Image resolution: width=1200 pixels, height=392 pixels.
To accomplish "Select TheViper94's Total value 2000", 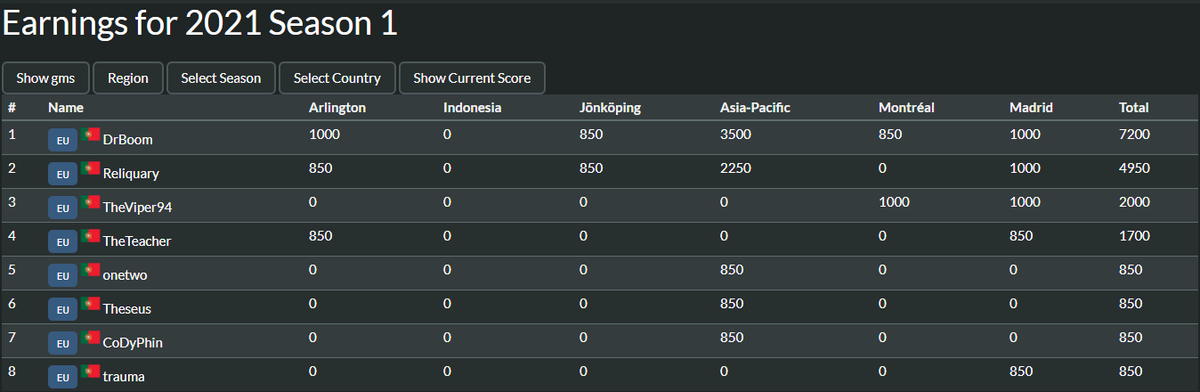I will tap(1134, 202).
